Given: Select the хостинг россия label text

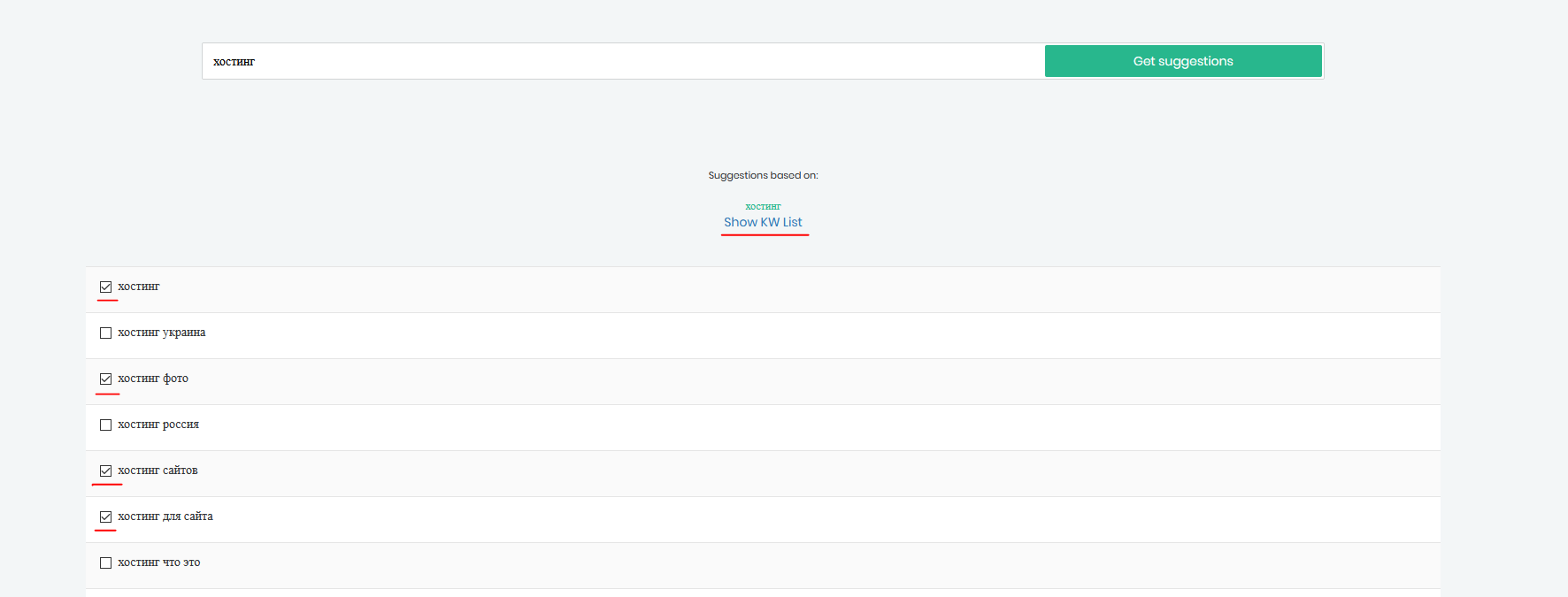Looking at the screenshot, I should click(158, 425).
